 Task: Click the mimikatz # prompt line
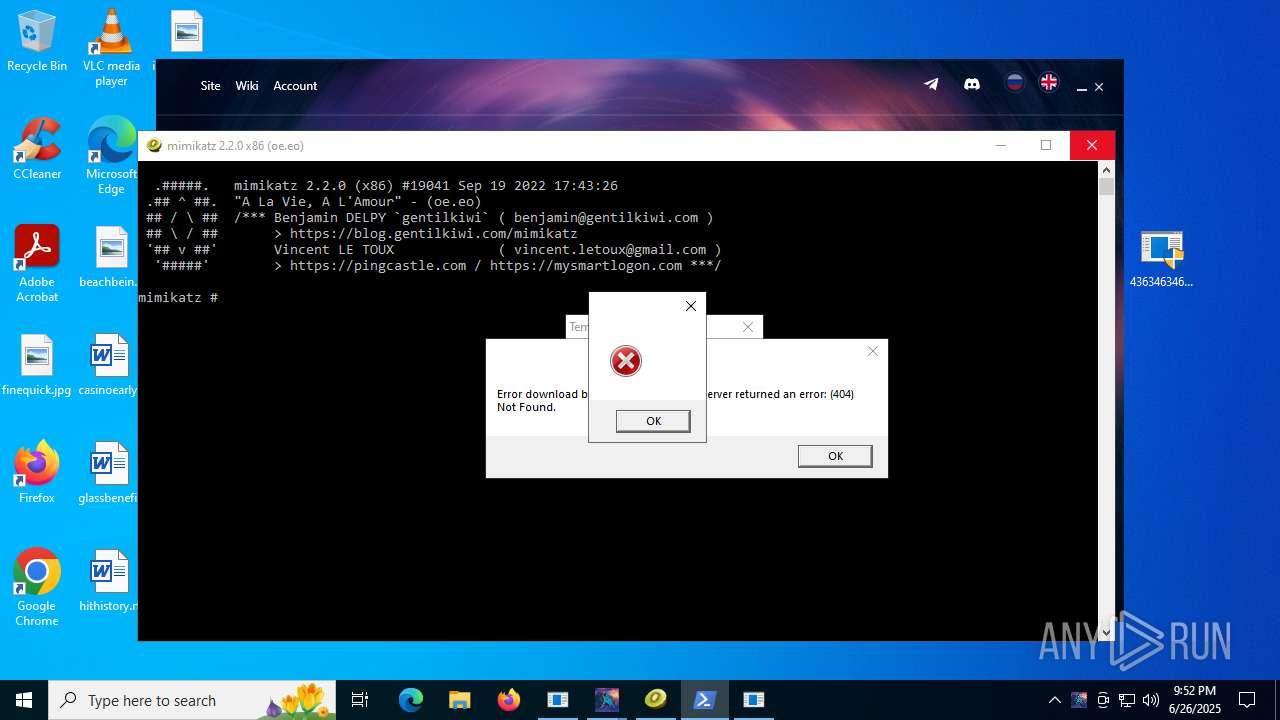178,298
